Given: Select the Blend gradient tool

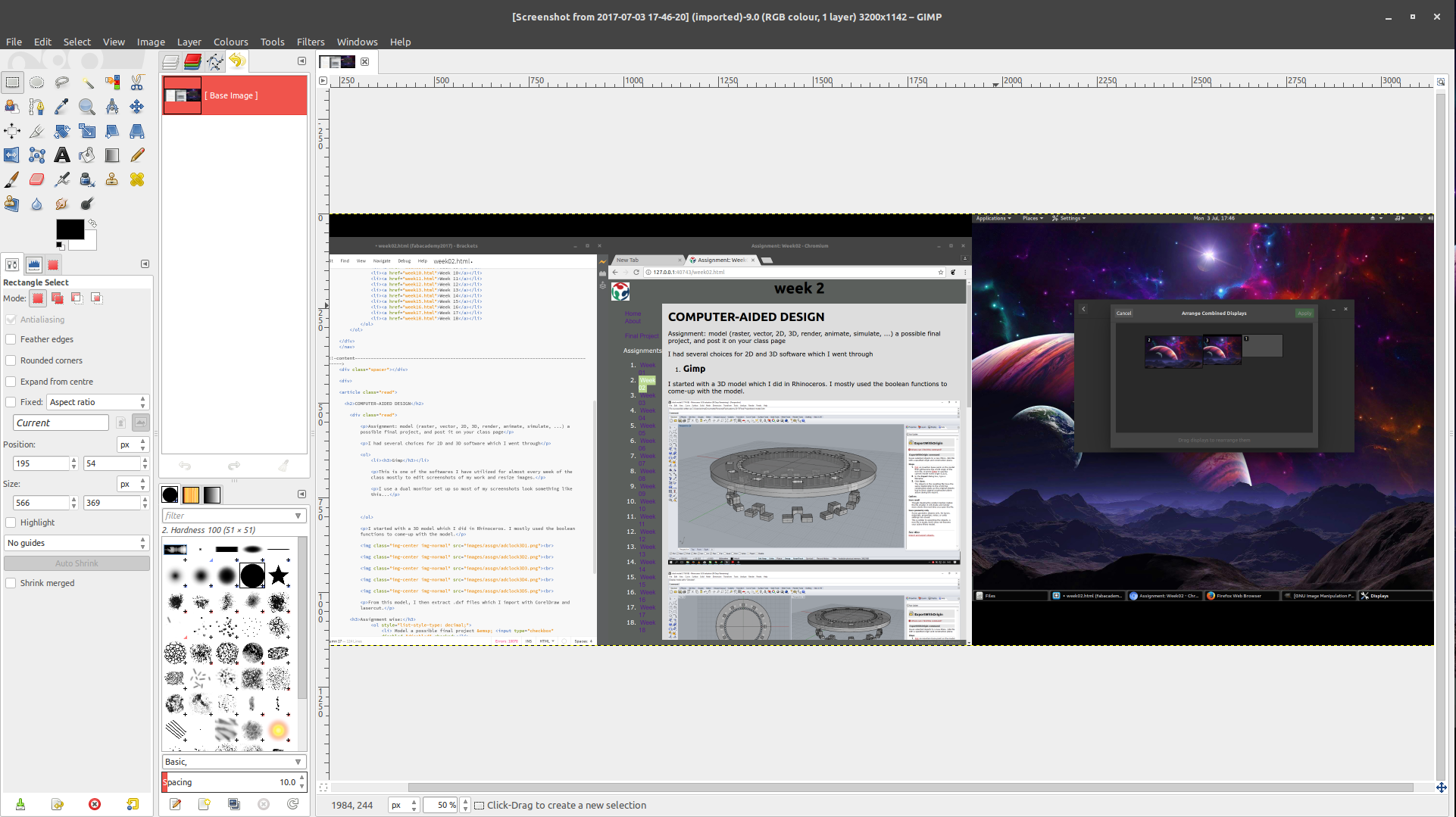Looking at the screenshot, I should point(112,155).
